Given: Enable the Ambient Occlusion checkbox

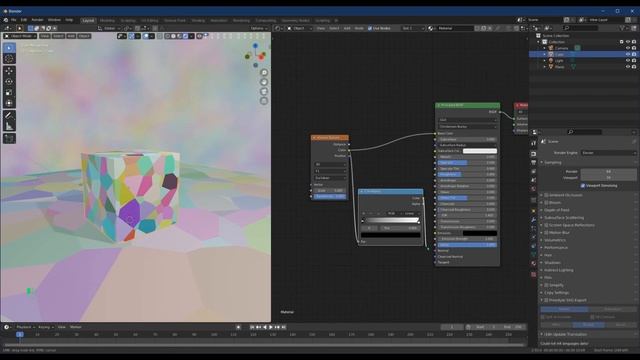Looking at the screenshot, I should (546, 195).
